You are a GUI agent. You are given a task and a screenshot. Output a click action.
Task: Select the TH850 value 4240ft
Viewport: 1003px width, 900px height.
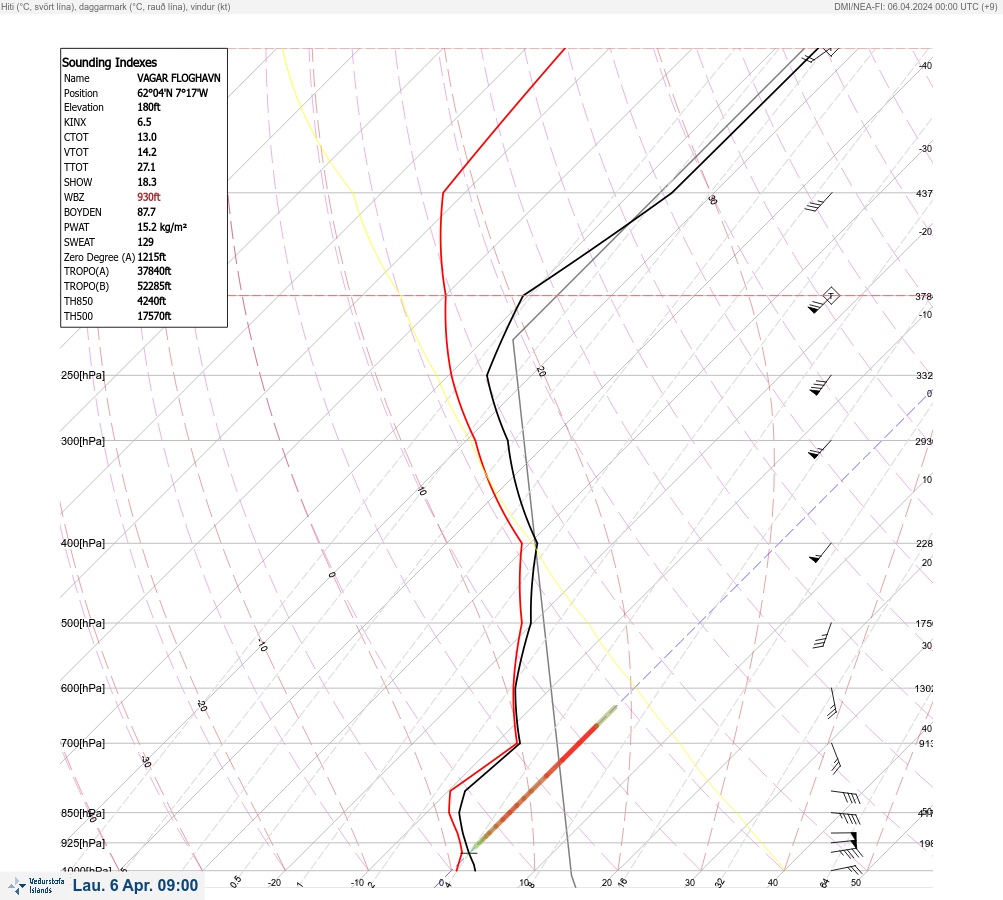tap(151, 301)
